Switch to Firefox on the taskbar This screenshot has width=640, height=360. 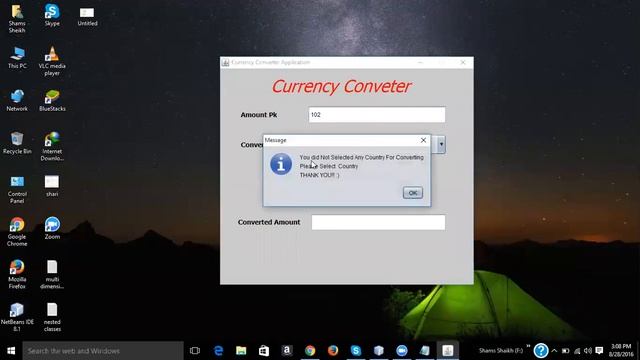pyautogui.click(x=333, y=351)
